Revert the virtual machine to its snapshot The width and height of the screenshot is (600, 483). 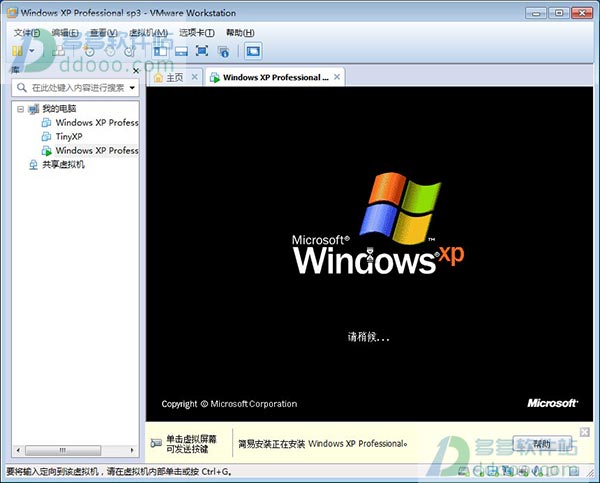tap(110, 51)
